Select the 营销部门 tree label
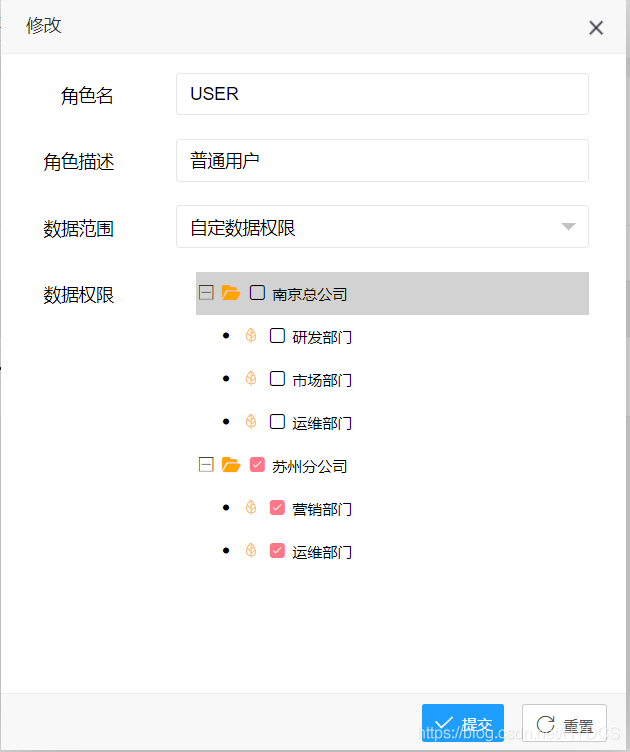630x752 pixels. [322, 509]
